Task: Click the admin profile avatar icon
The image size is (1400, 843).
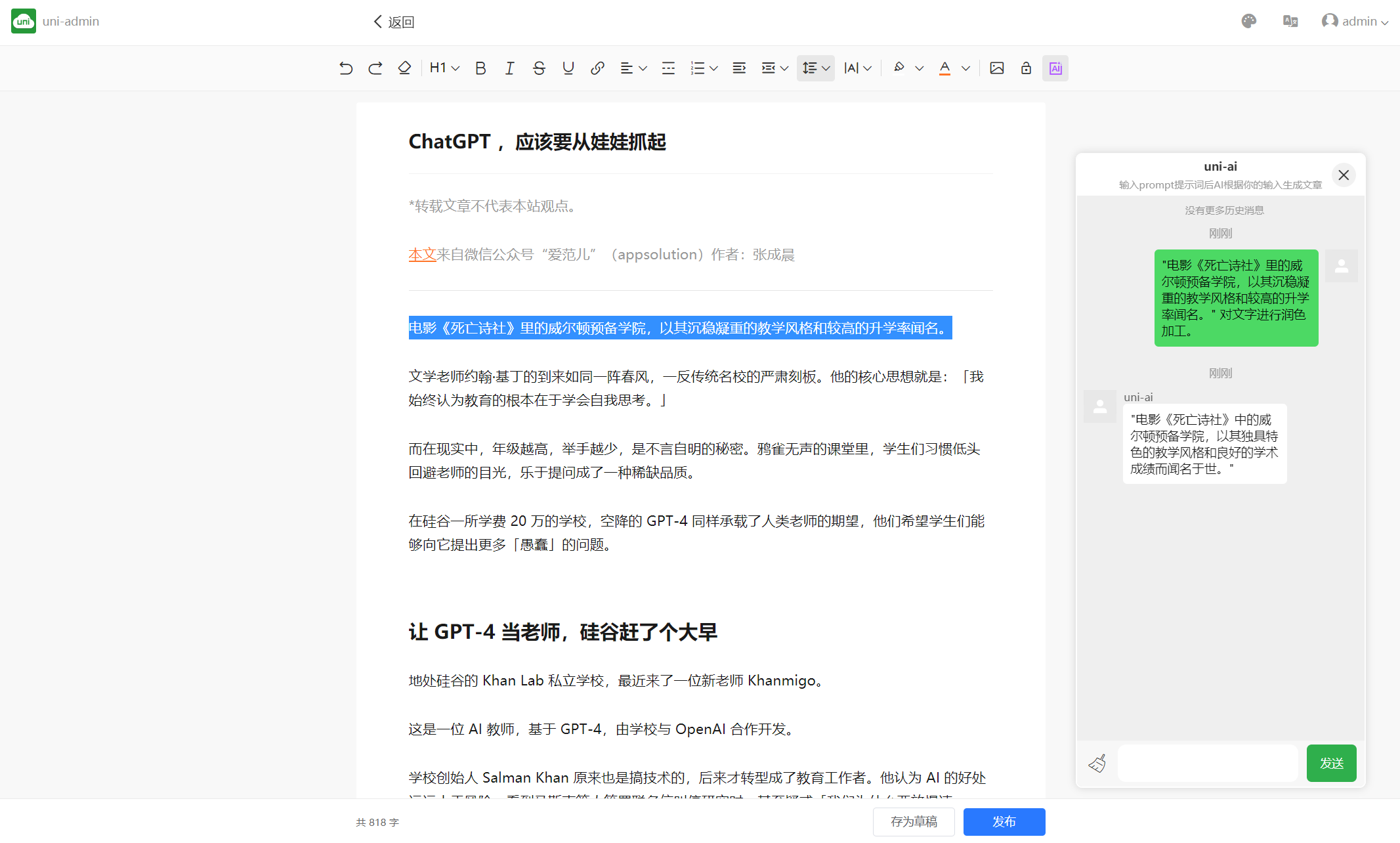Action: click(1330, 21)
